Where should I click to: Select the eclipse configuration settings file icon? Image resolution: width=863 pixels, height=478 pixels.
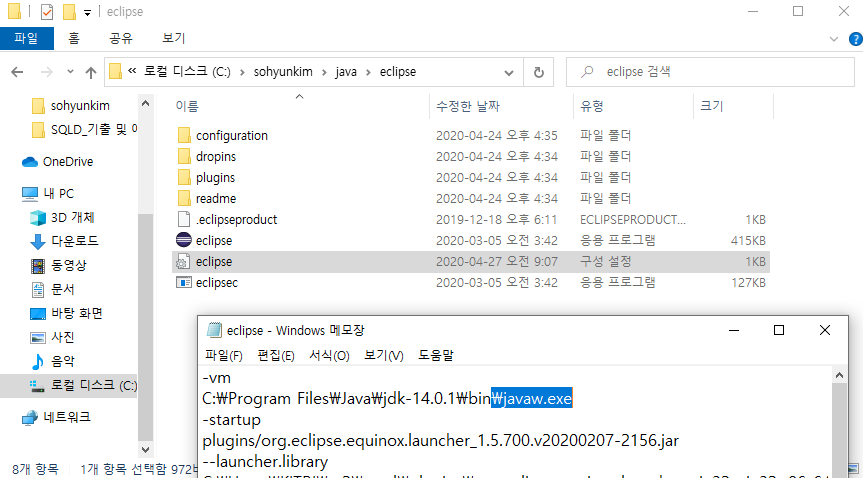(x=183, y=262)
